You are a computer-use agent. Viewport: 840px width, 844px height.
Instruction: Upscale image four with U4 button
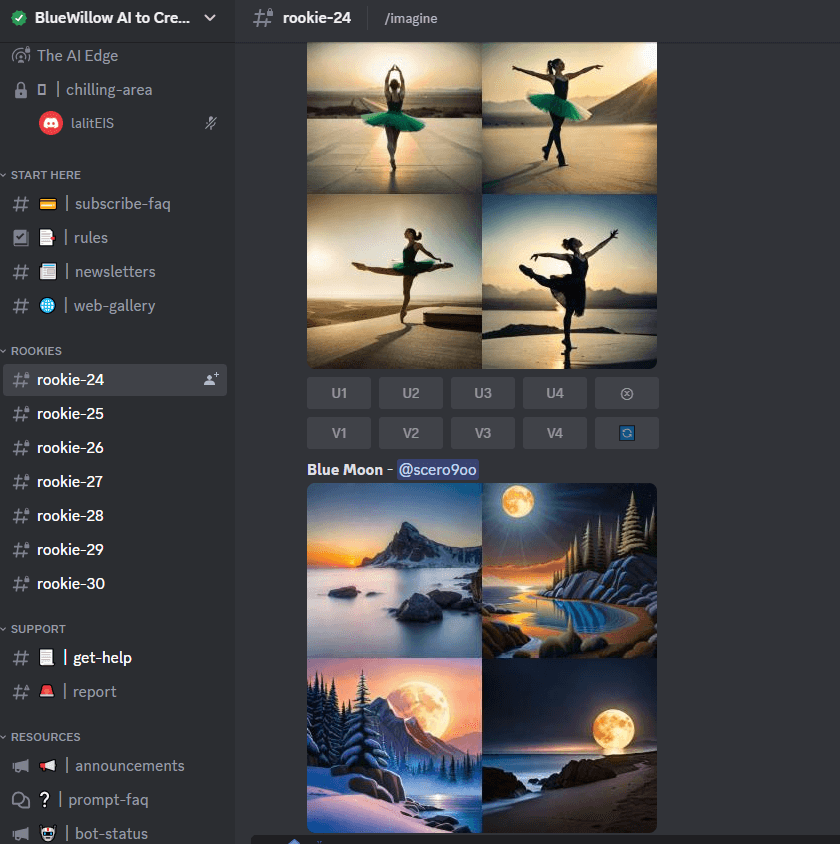pos(555,393)
